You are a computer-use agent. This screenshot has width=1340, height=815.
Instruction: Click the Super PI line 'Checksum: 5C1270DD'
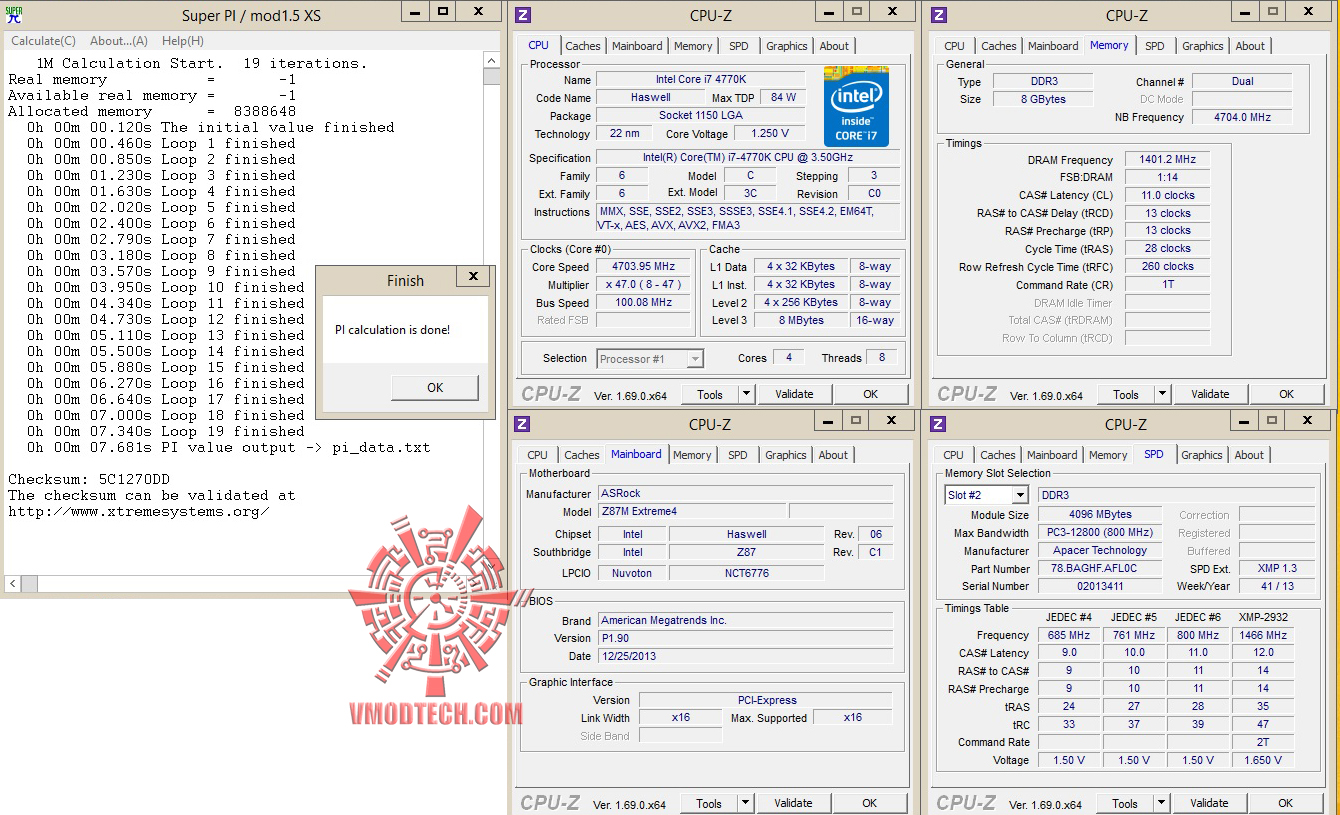tap(89, 479)
